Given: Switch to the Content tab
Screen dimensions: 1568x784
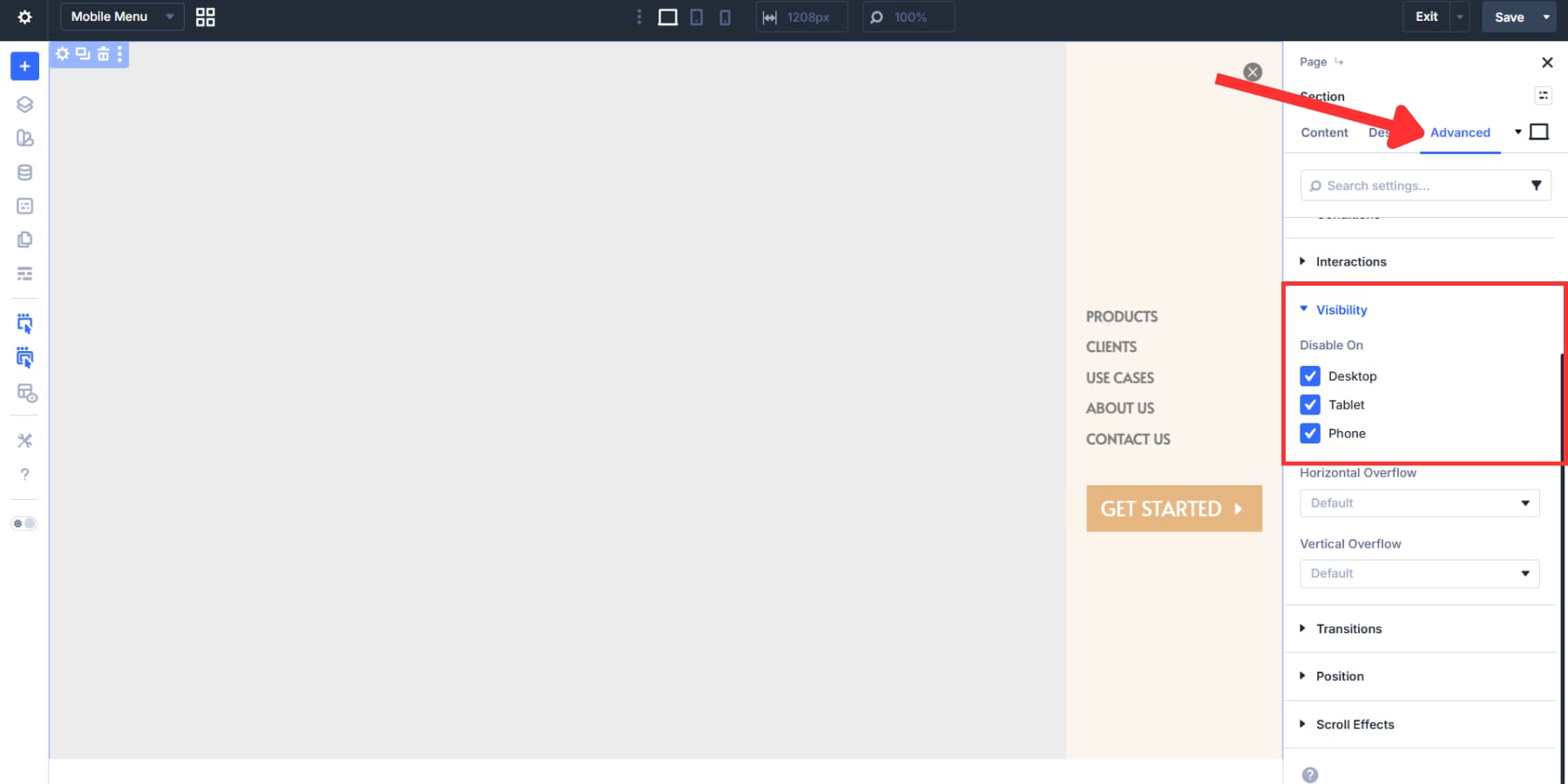Looking at the screenshot, I should (x=1323, y=132).
